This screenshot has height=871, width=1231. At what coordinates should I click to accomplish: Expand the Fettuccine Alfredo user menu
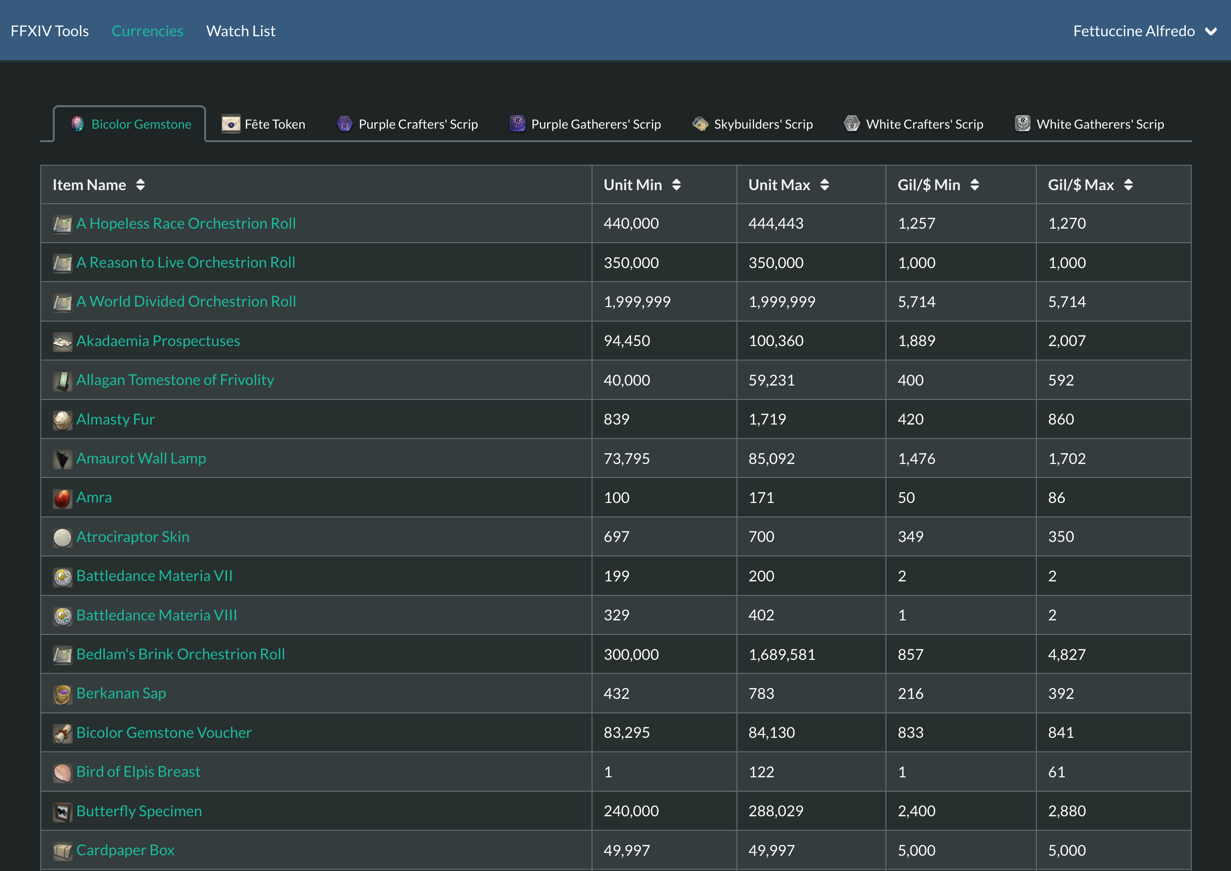[x=1144, y=31]
